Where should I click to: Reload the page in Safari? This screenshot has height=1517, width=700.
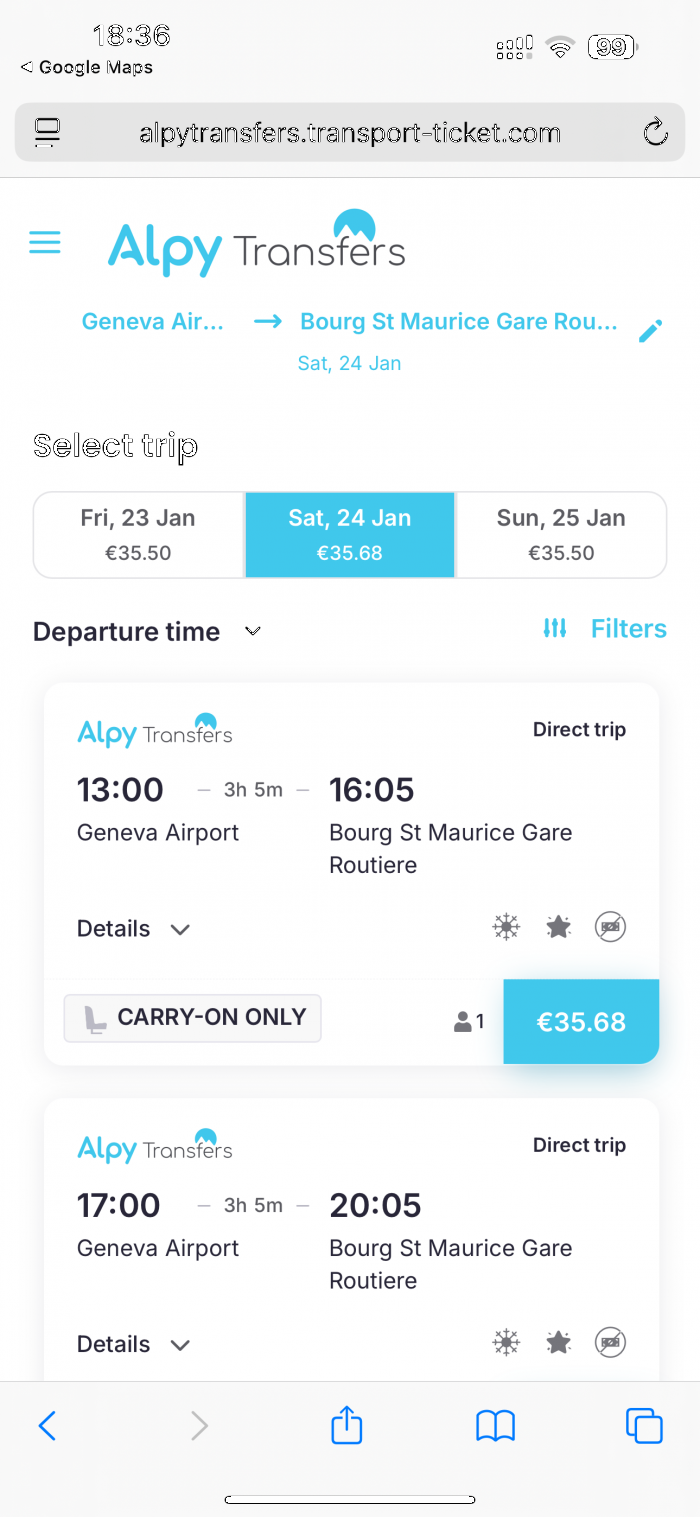point(655,133)
